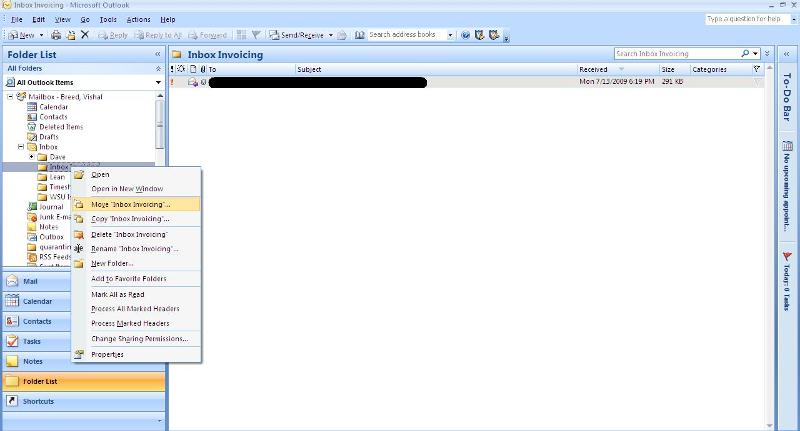
Task: Open the Send/Receive dropdown arrow
Action: click(331, 35)
